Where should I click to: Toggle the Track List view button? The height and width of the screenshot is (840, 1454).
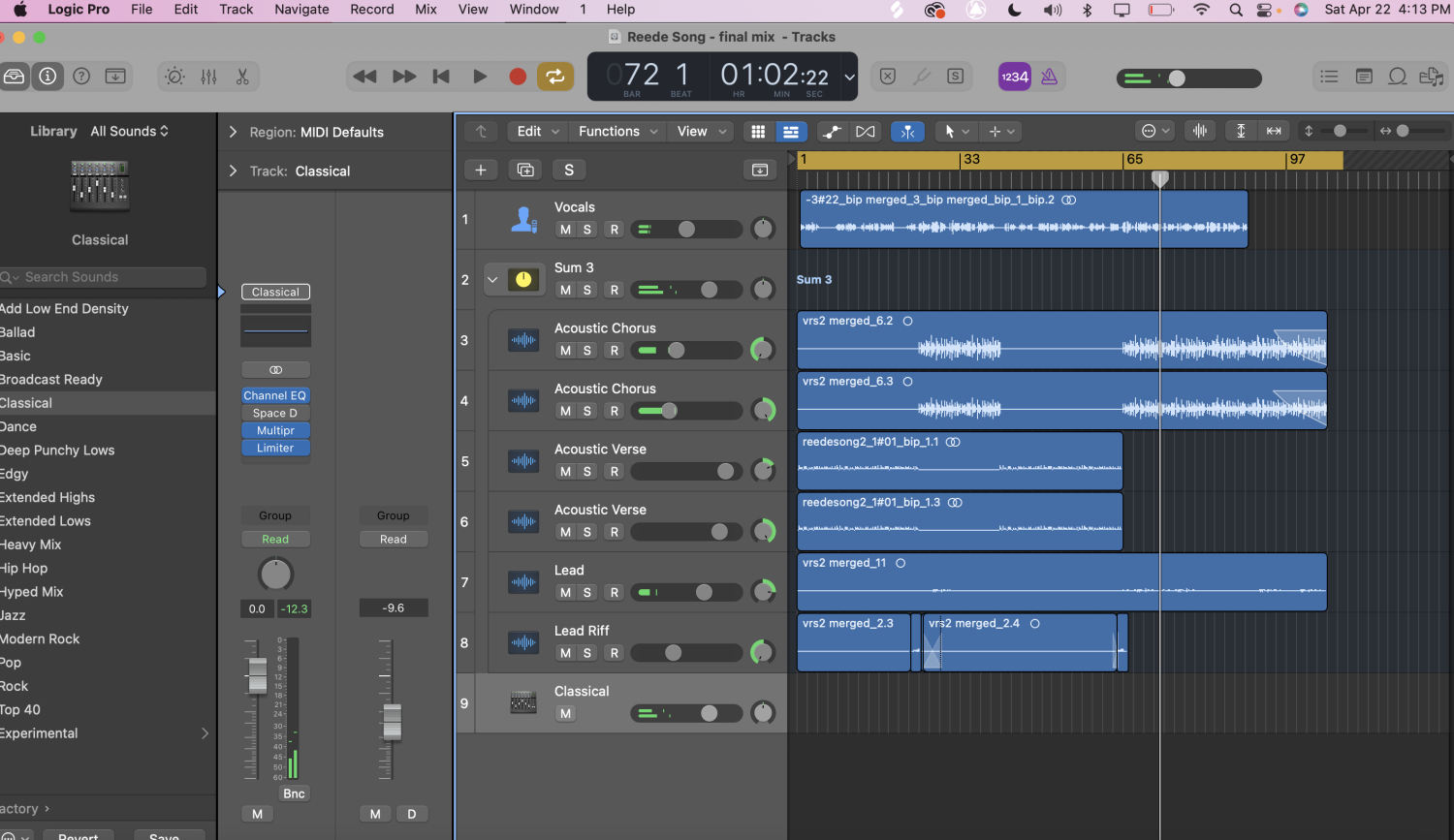click(791, 132)
